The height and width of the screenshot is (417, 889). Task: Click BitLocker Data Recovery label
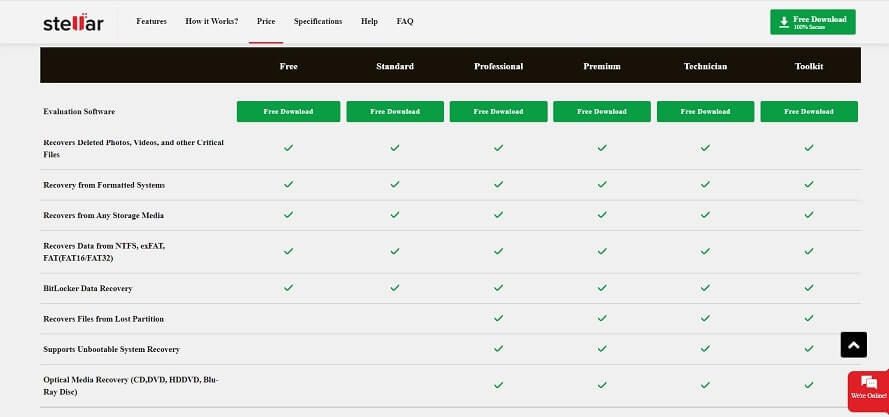[x=88, y=288]
